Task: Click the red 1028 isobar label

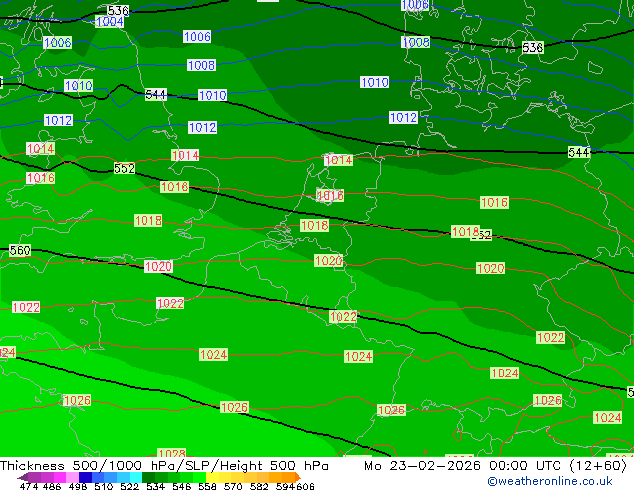Action: [x=172, y=454]
